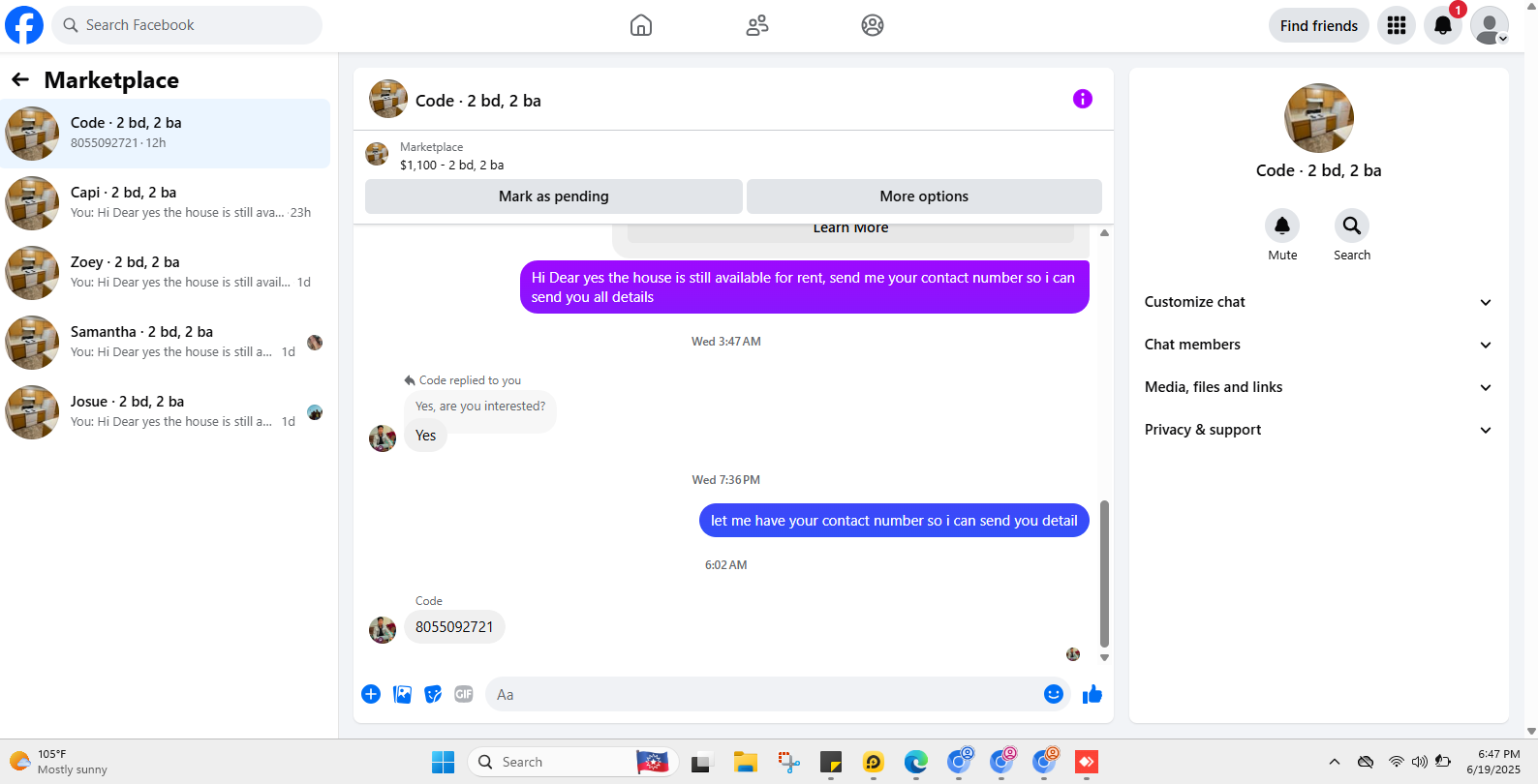Show hidden tray icons with the chevron
Image resolution: width=1538 pixels, height=784 pixels.
[x=1335, y=762]
